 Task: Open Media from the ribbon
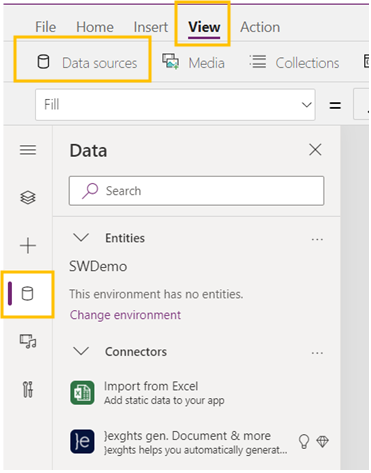click(193, 63)
